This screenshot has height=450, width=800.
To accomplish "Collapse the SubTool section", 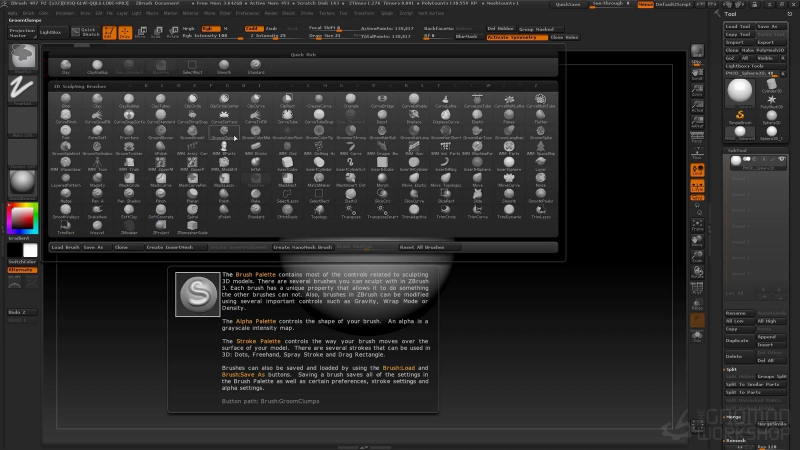I will coord(737,151).
